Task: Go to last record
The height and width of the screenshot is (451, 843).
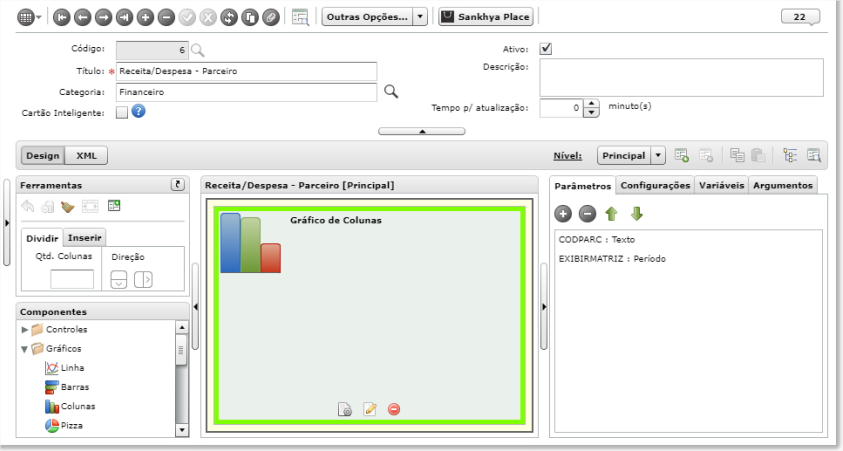Action: [x=124, y=17]
